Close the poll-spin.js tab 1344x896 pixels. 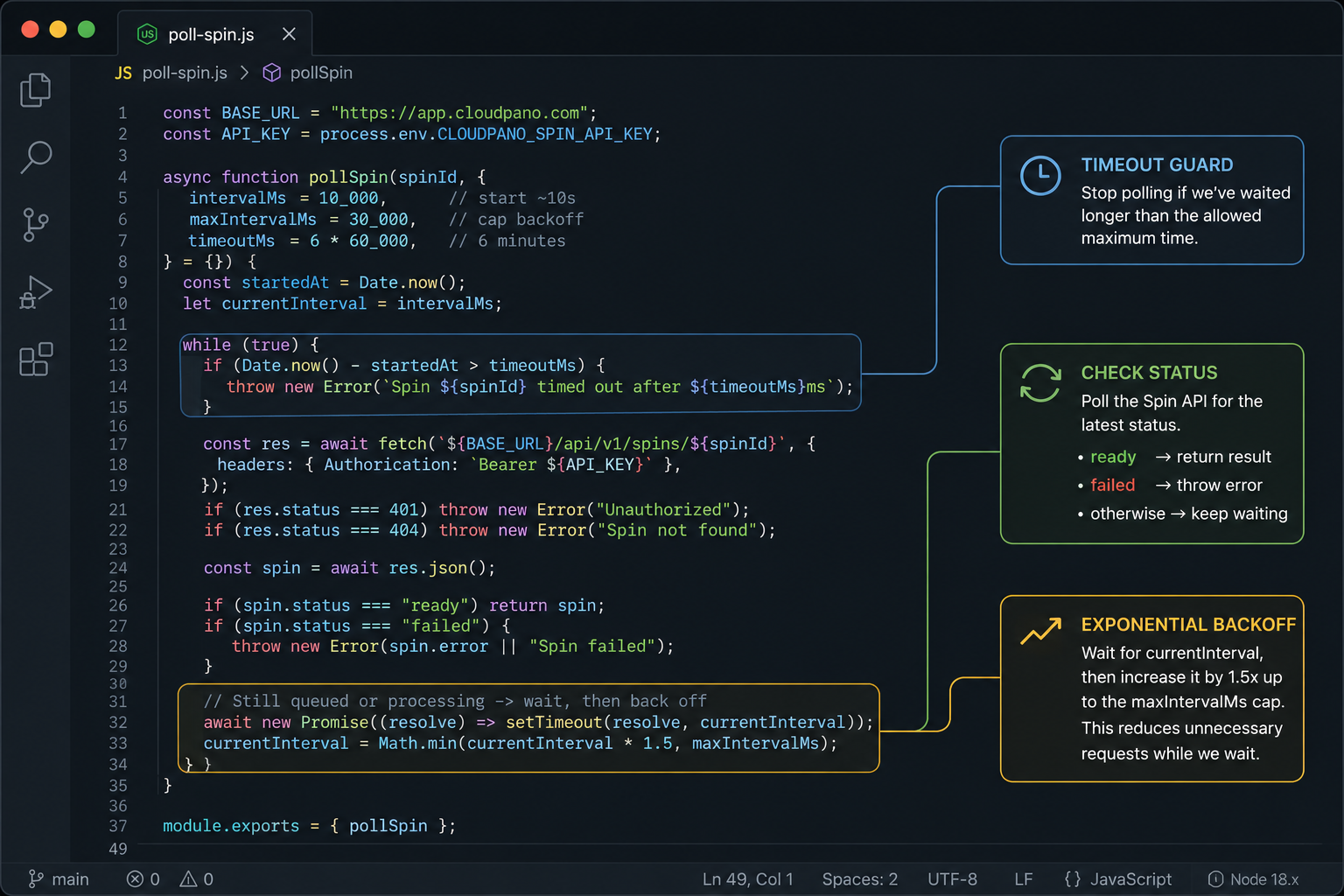tap(289, 34)
